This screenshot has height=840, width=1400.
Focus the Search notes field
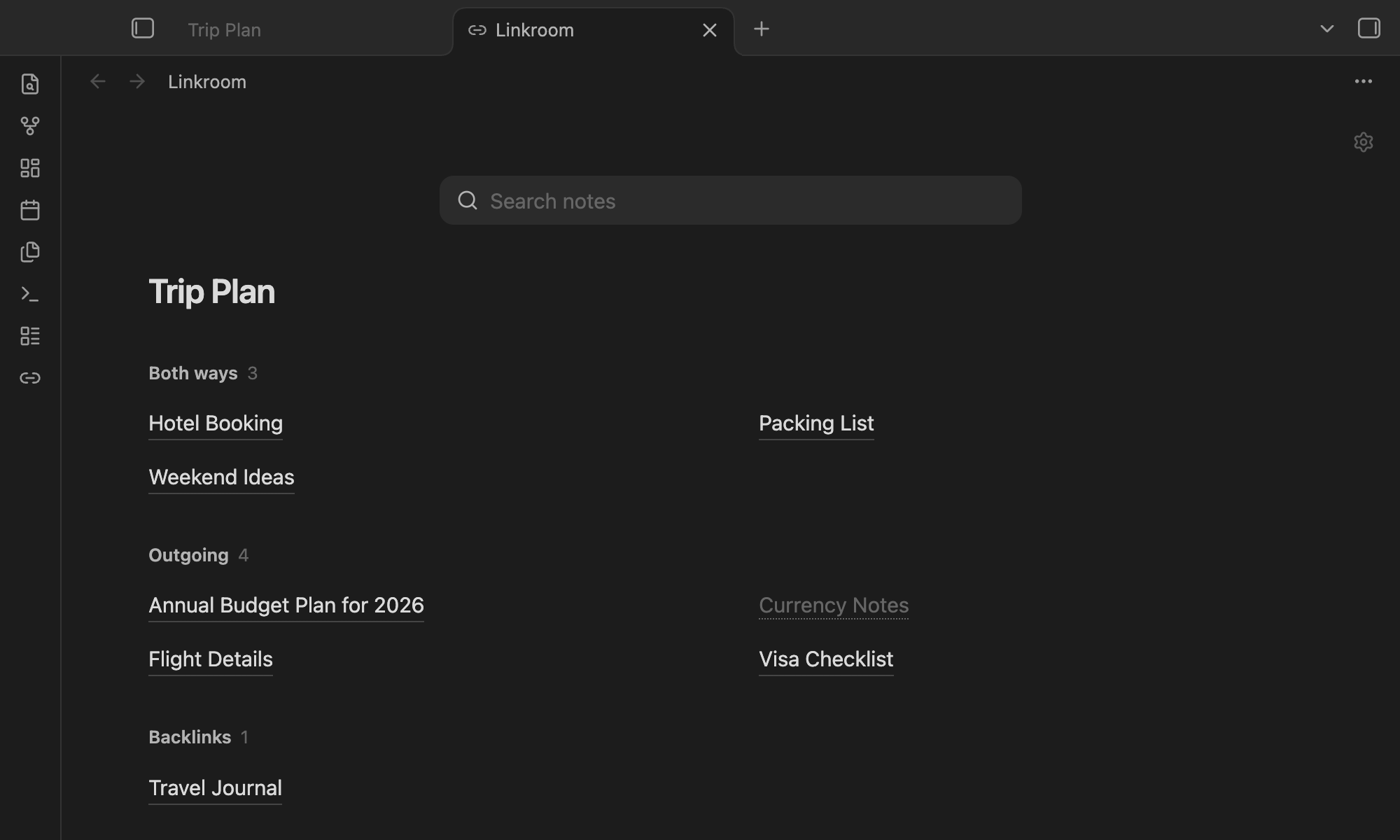pyautogui.click(x=731, y=201)
